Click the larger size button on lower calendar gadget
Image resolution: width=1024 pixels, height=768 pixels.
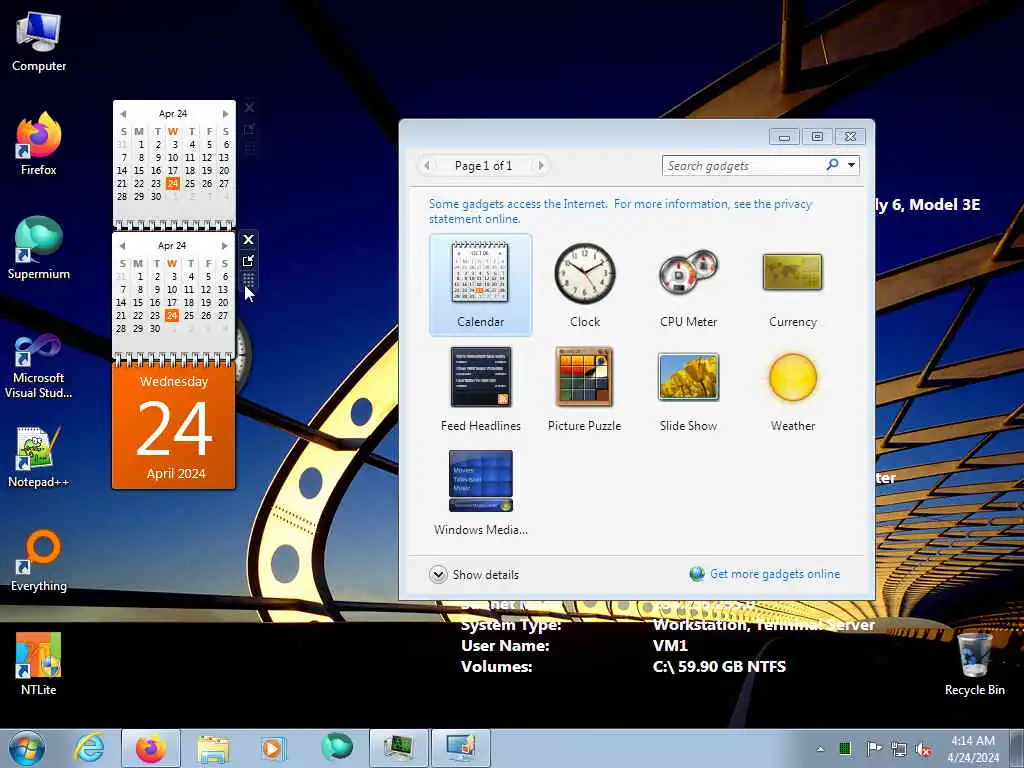click(x=248, y=261)
